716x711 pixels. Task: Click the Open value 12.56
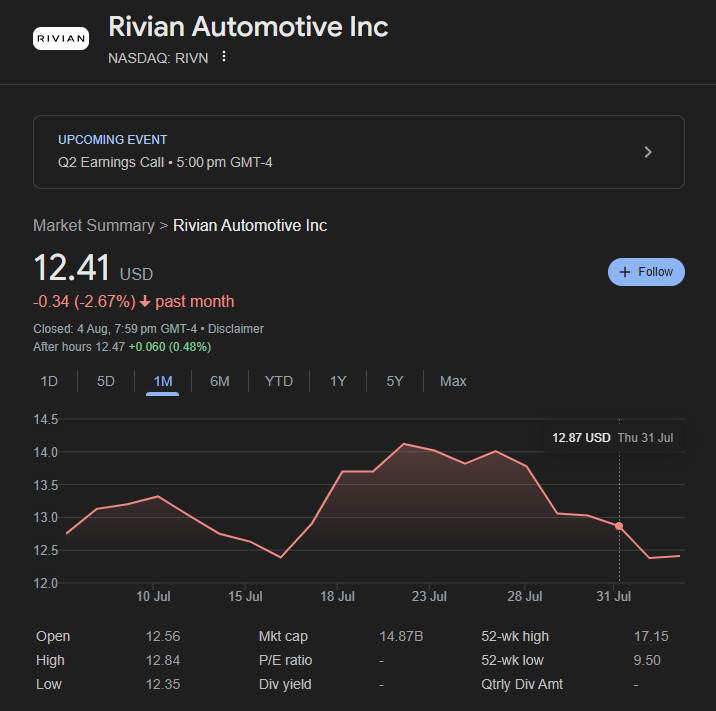coord(163,637)
